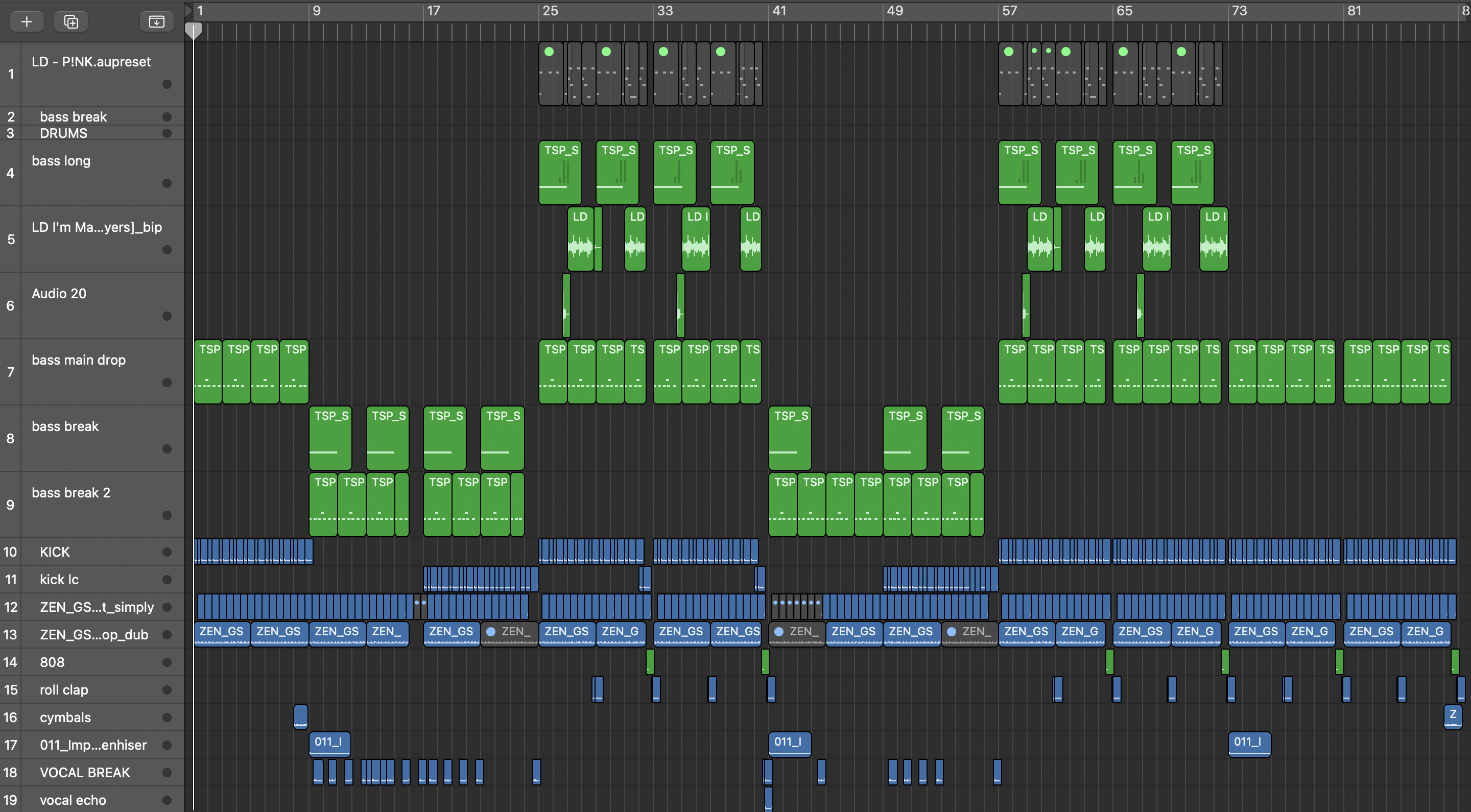The image size is (1471, 812).
Task: Select the Z region on cymbals track
Action: point(1452,716)
